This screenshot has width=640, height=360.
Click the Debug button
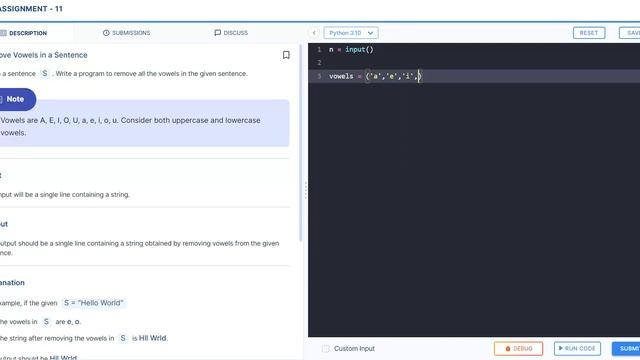(x=518, y=349)
